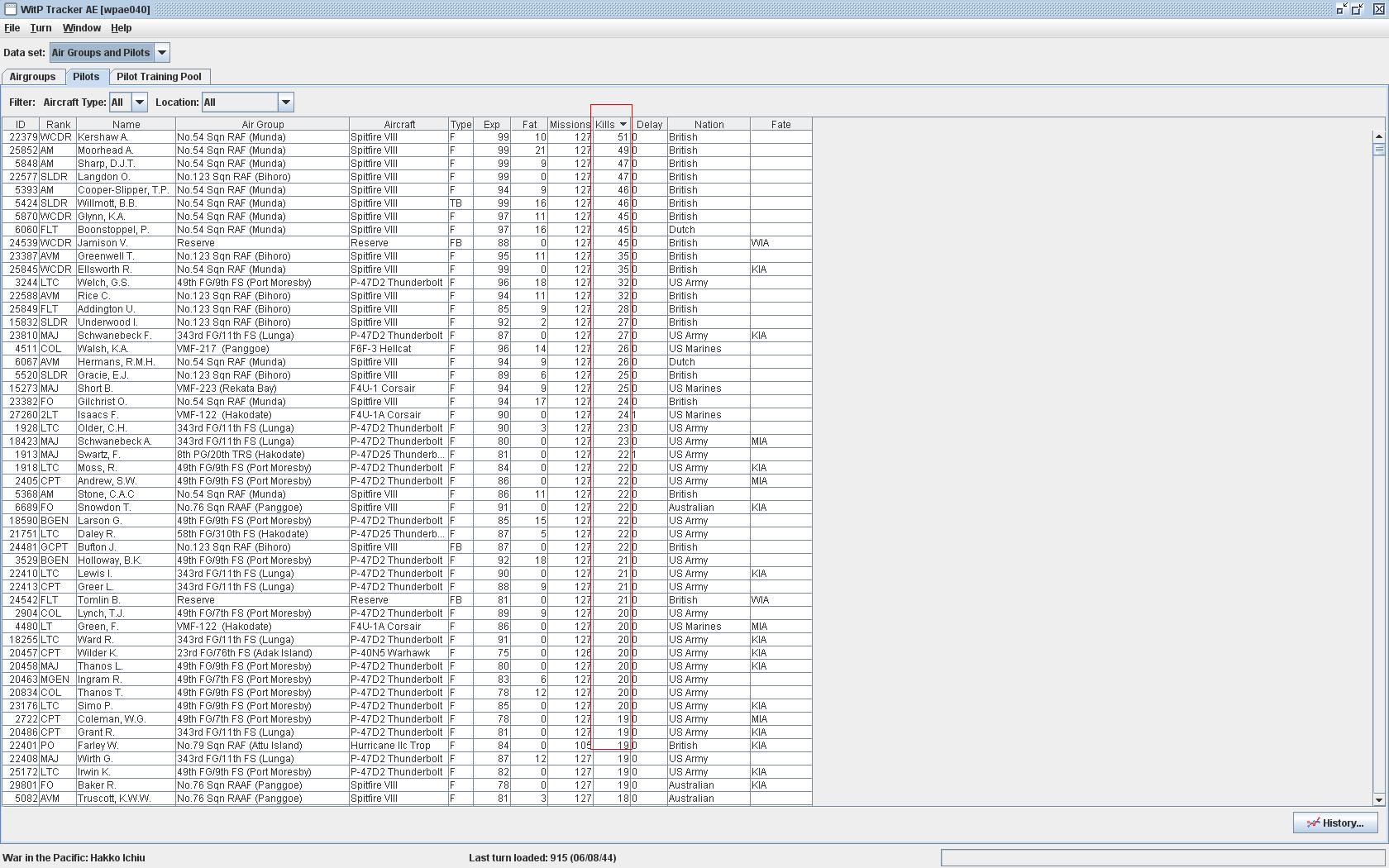Open the Data set dropdown arrow

[x=162, y=53]
